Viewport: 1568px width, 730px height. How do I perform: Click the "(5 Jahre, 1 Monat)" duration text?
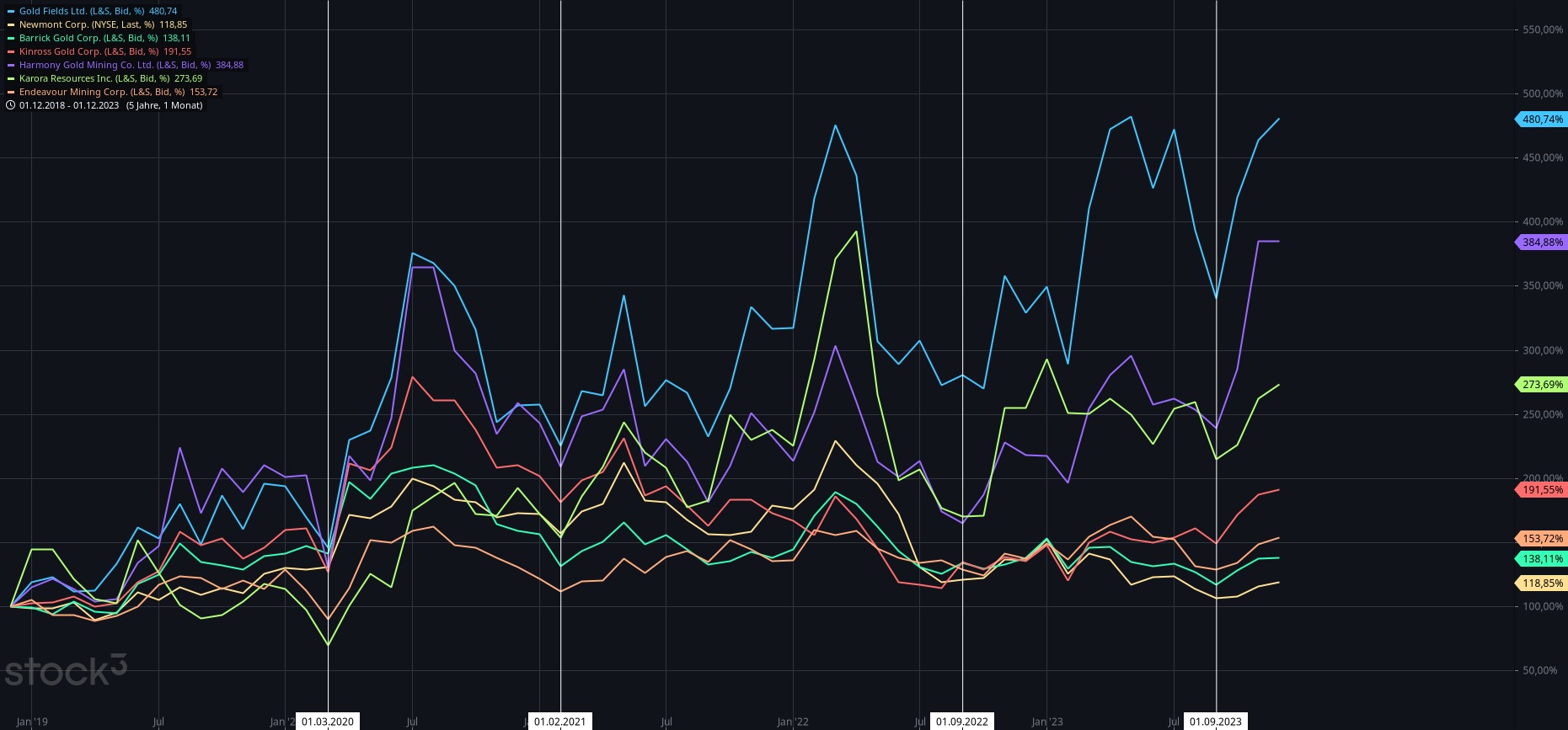pyautogui.click(x=164, y=105)
